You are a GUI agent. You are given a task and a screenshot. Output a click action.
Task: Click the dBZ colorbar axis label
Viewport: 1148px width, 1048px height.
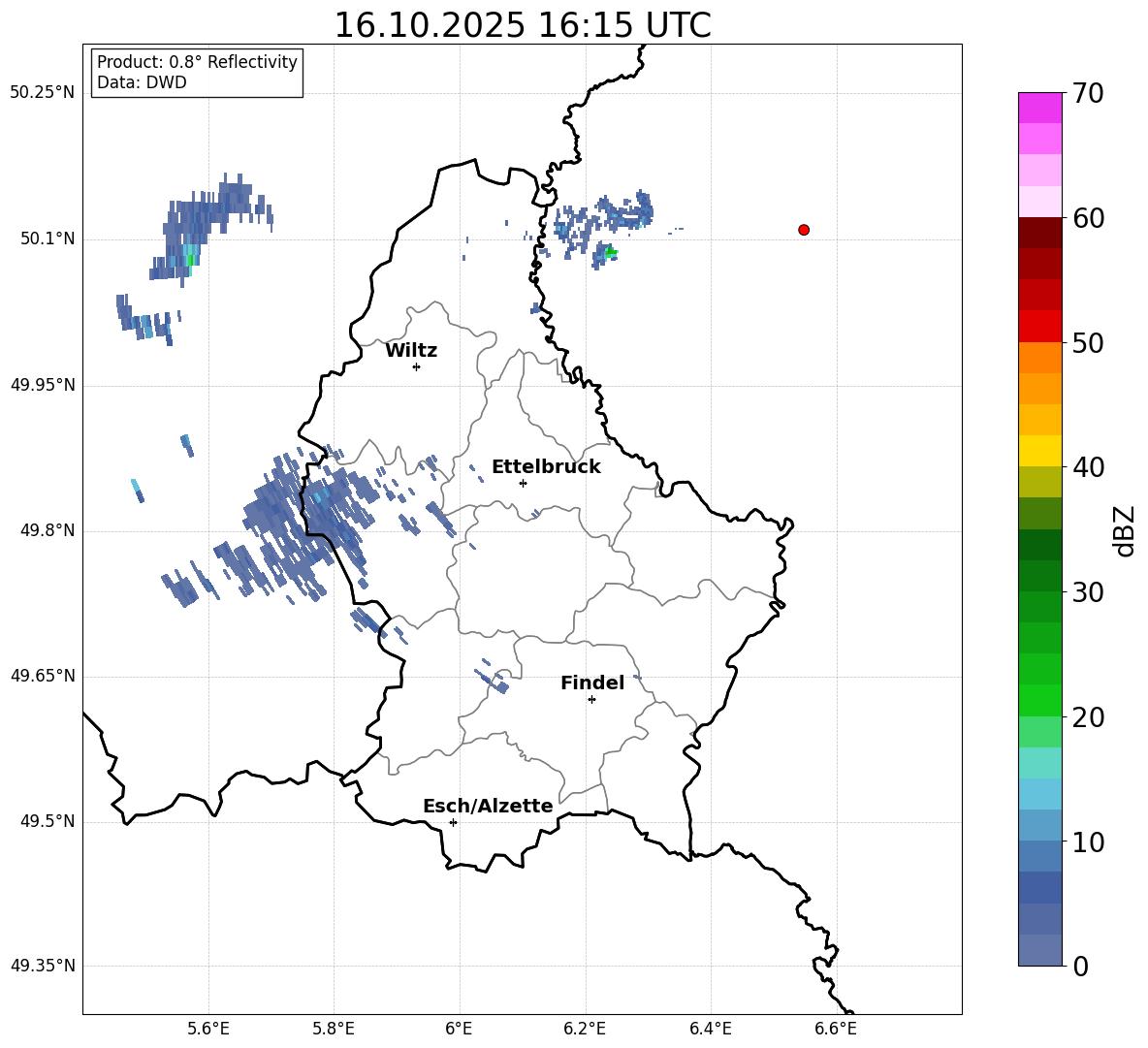point(1125,530)
